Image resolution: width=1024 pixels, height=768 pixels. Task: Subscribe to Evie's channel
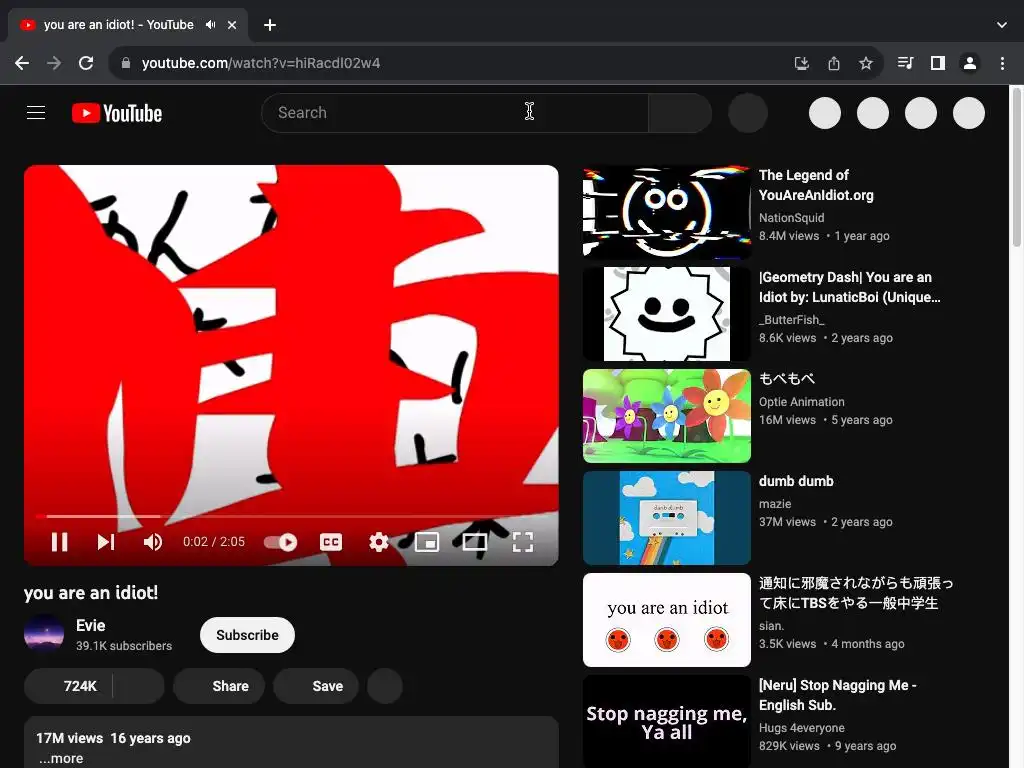tap(247, 635)
